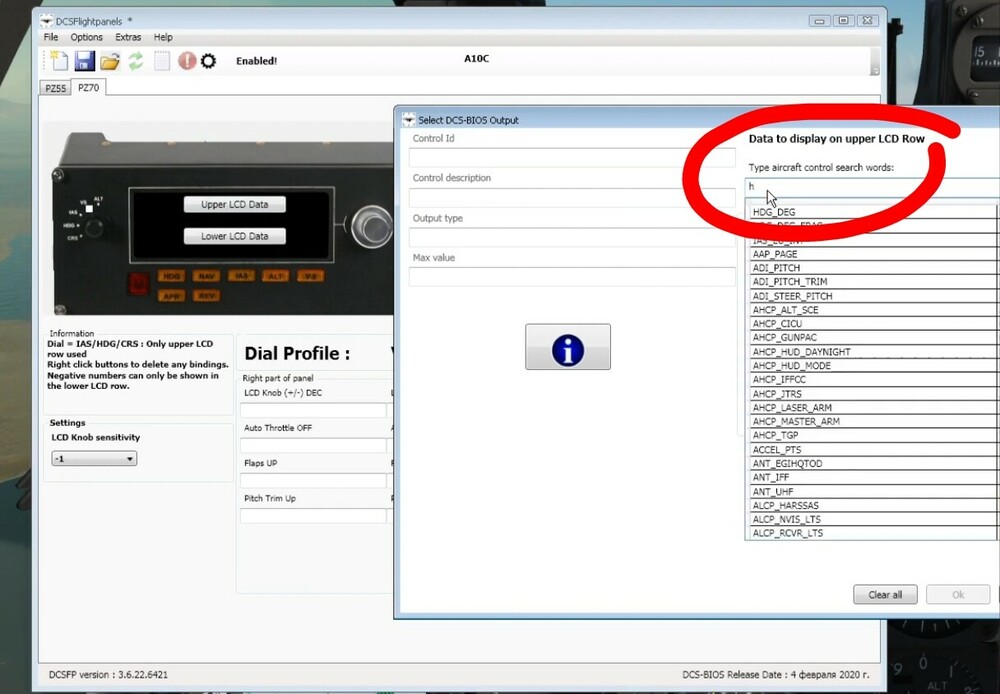Select AHCP_LASER_ARM in the list
This screenshot has height=694, width=1000.
(872, 408)
